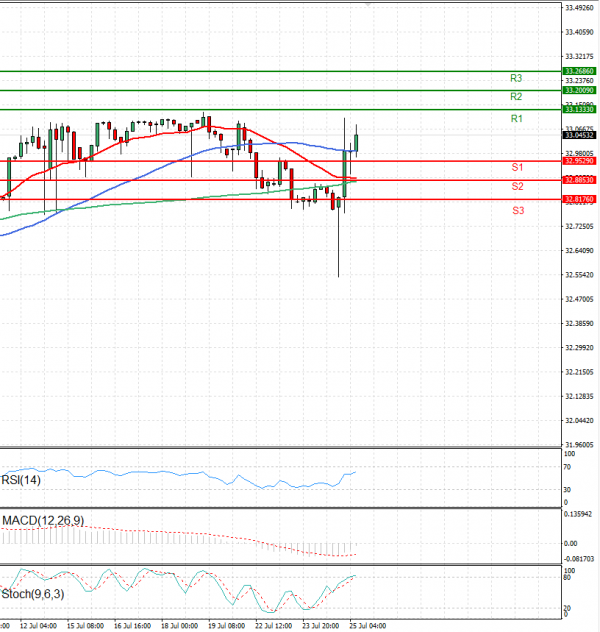Click the Stoch(9,6,3) indicator label

click(x=33, y=594)
